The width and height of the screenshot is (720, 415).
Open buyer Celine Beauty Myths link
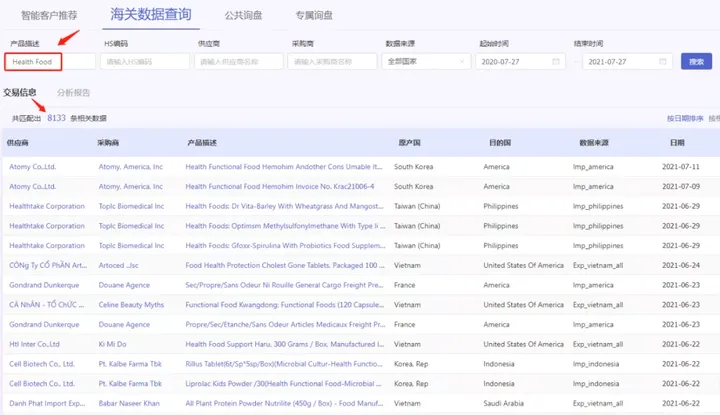[x=131, y=305]
